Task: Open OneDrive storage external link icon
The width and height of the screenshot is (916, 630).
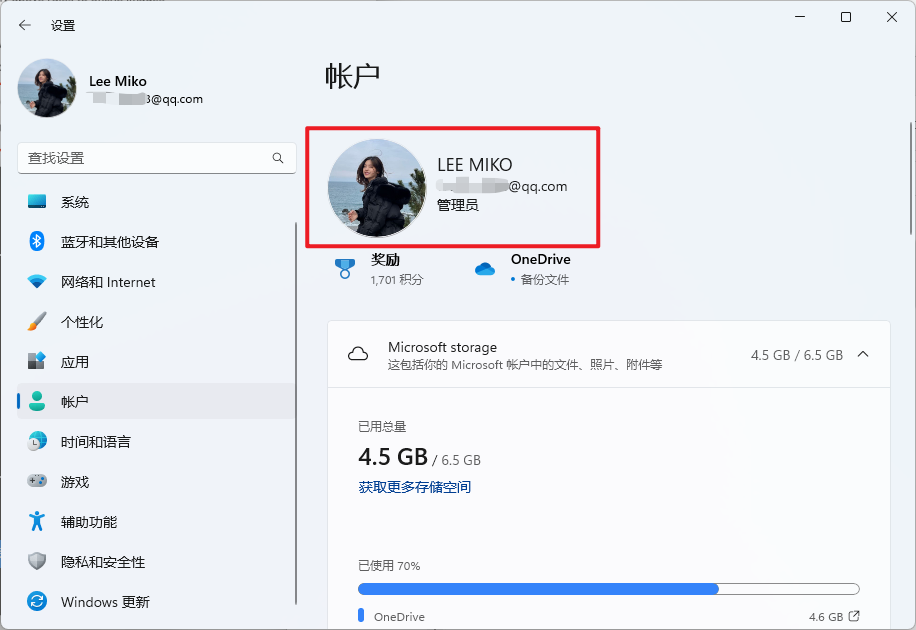Action: click(854, 616)
